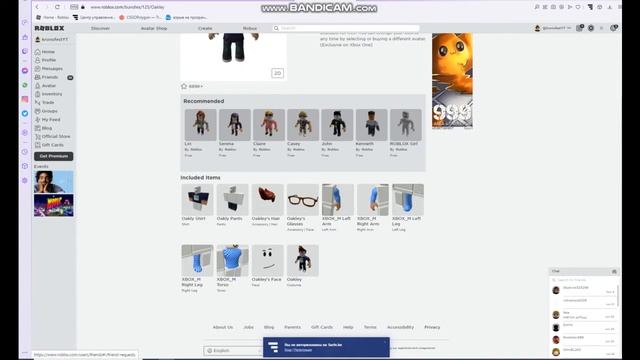The image size is (640, 360).
Task: Open My Feed in the sidebar
Action: [x=47, y=120]
